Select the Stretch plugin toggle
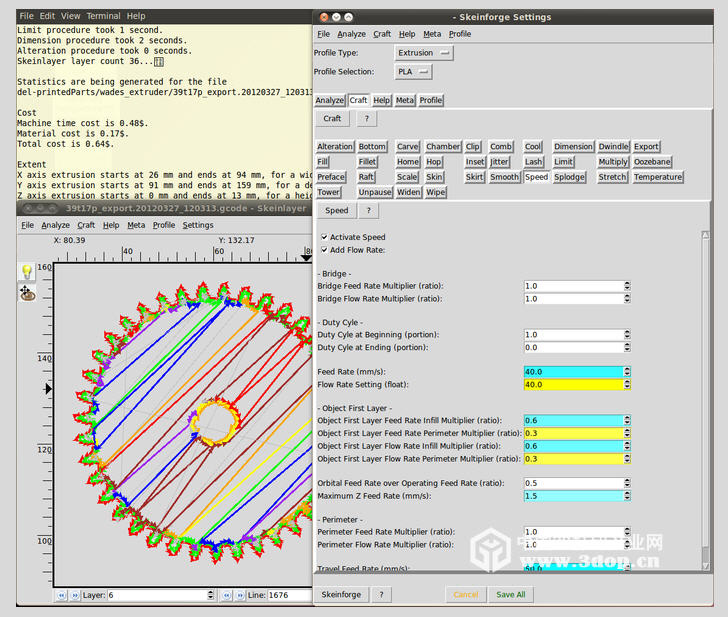This screenshot has width=728, height=617. point(612,177)
